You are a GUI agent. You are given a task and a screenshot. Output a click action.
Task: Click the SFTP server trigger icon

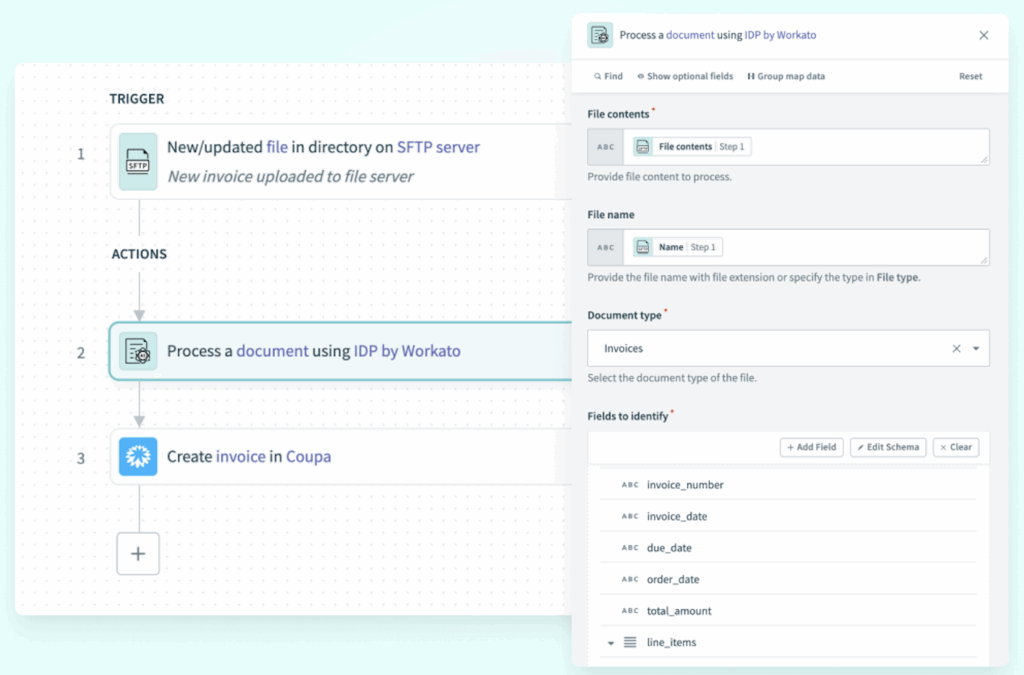[138, 161]
